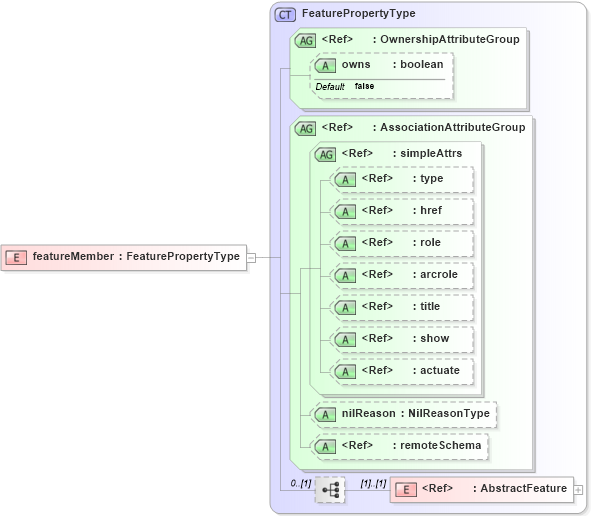Collapse the featureMember element node
592x516 pixels.
(251, 258)
